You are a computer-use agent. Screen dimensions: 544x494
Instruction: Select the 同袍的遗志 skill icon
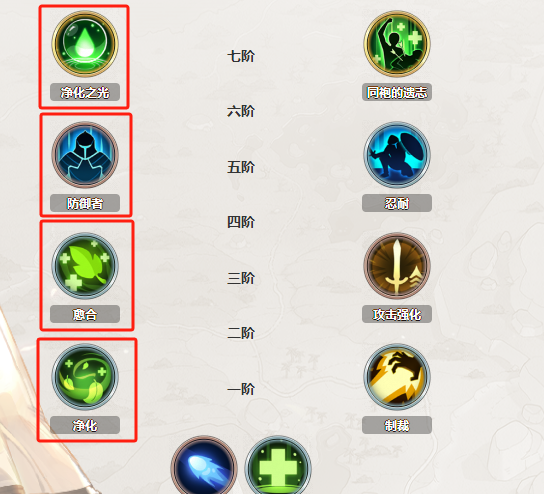pos(397,44)
